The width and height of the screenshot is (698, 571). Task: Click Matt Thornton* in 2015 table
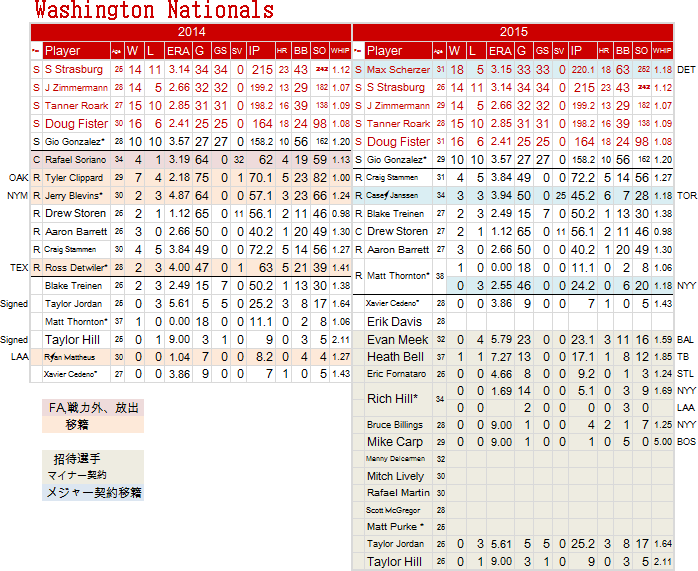(x=398, y=276)
